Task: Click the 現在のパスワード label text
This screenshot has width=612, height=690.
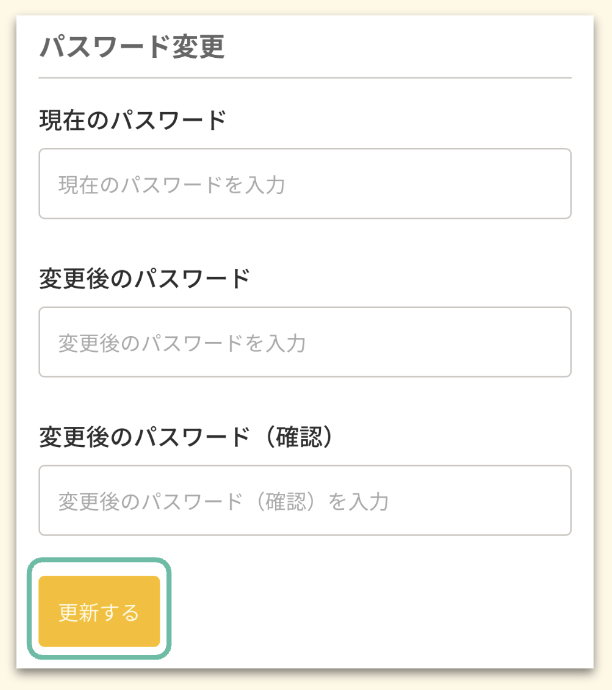Action: pos(133,121)
